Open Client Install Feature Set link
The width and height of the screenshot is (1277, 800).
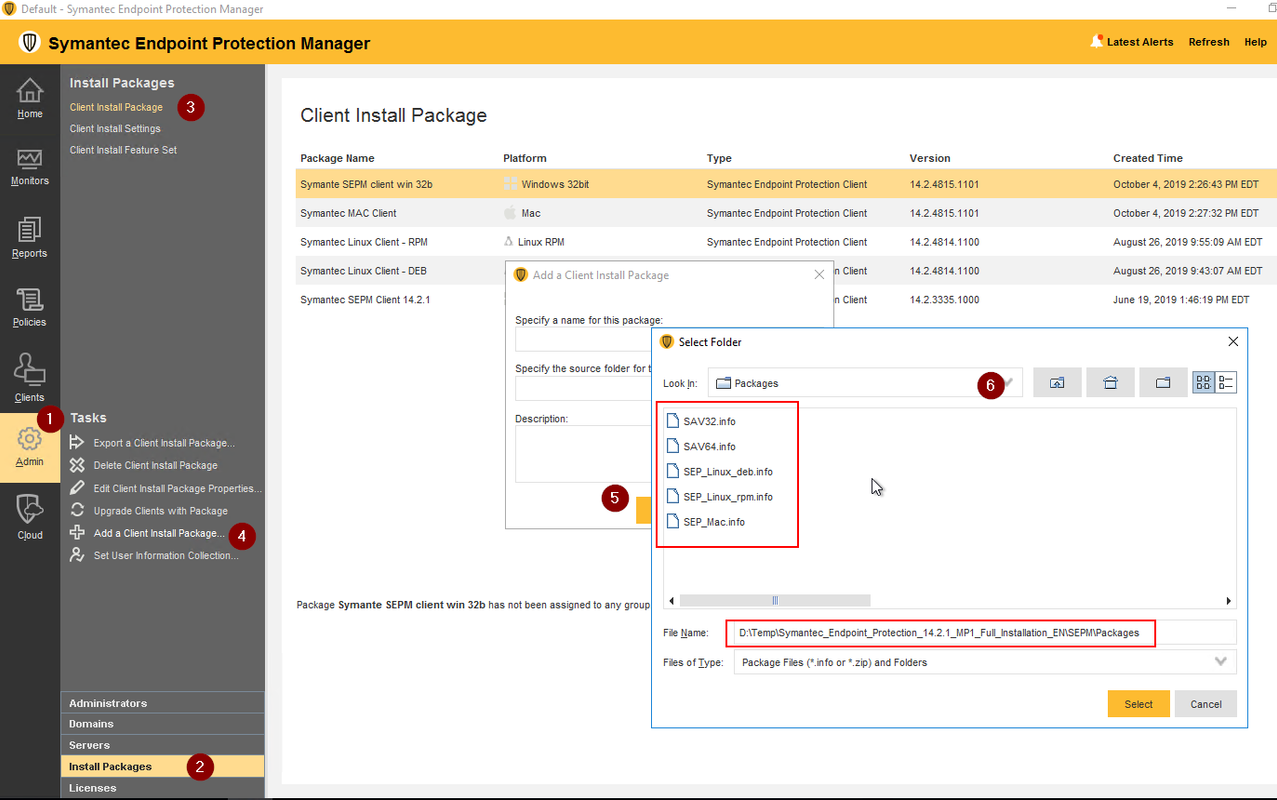[123, 150]
